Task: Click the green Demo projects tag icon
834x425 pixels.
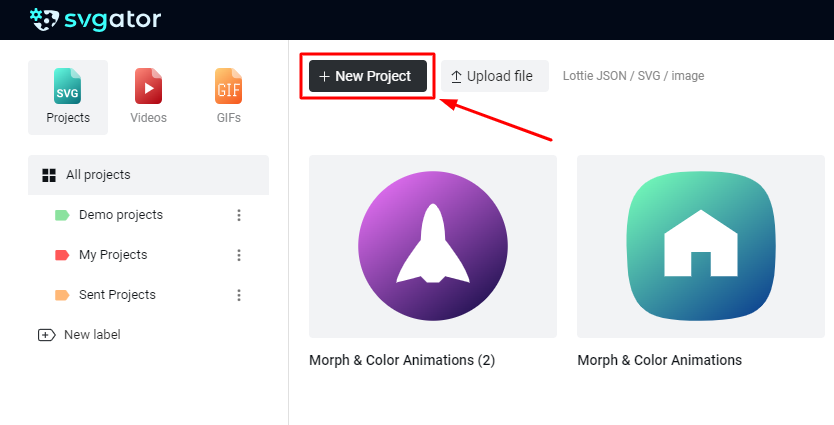Action: click(62, 215)
